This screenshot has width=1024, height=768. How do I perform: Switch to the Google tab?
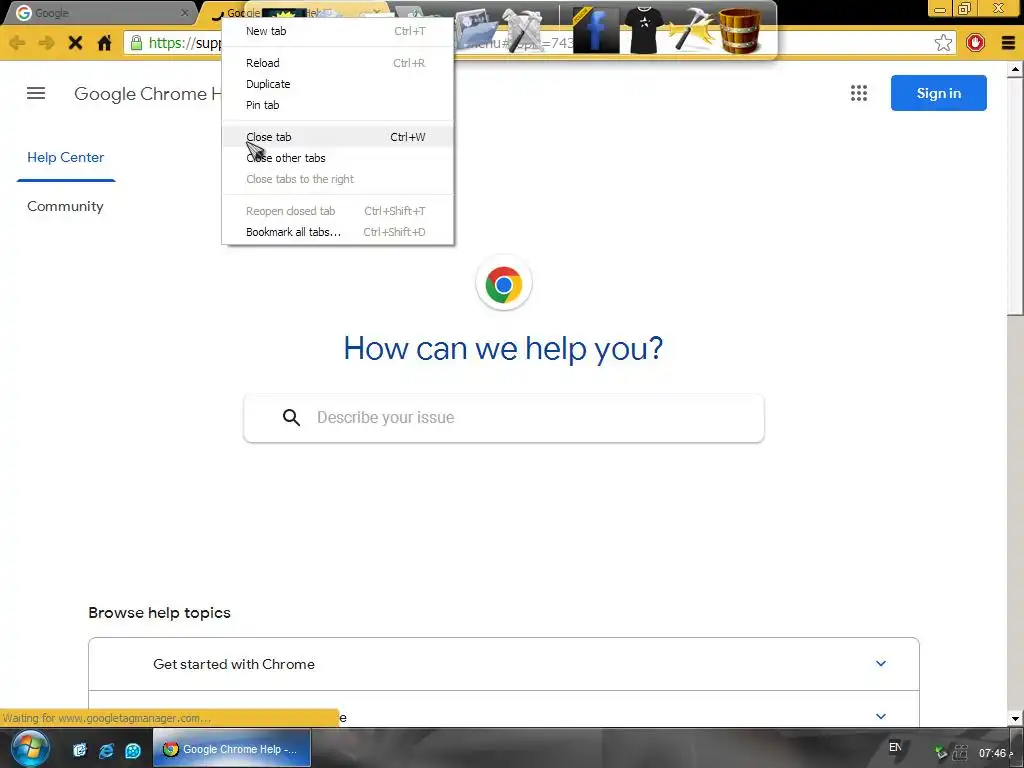(98, 13)
